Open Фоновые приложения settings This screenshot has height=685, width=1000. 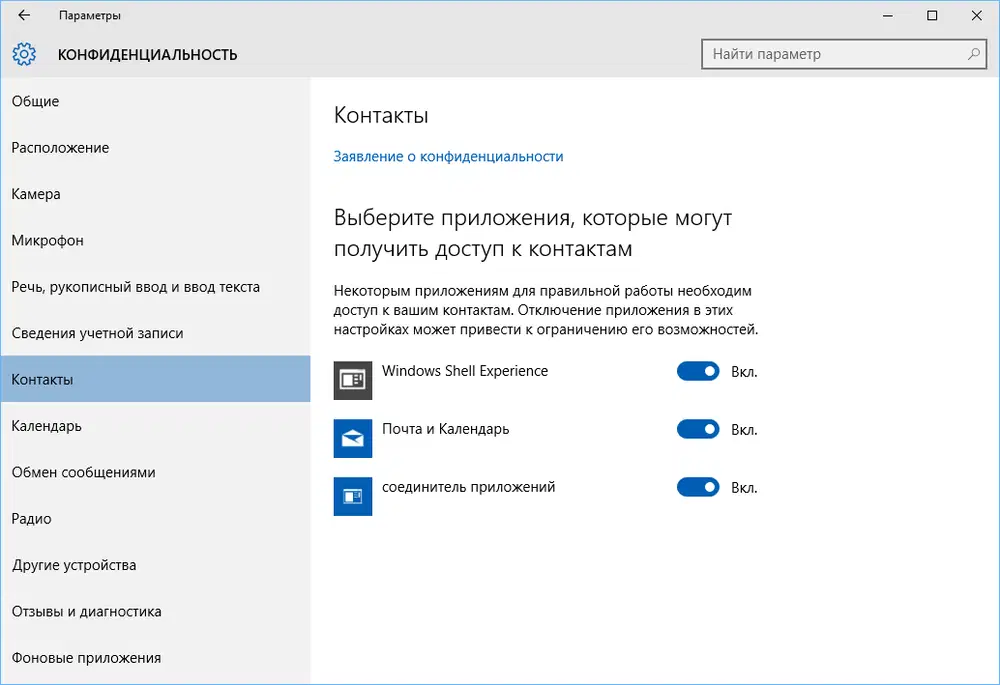(x=85, y=657)
